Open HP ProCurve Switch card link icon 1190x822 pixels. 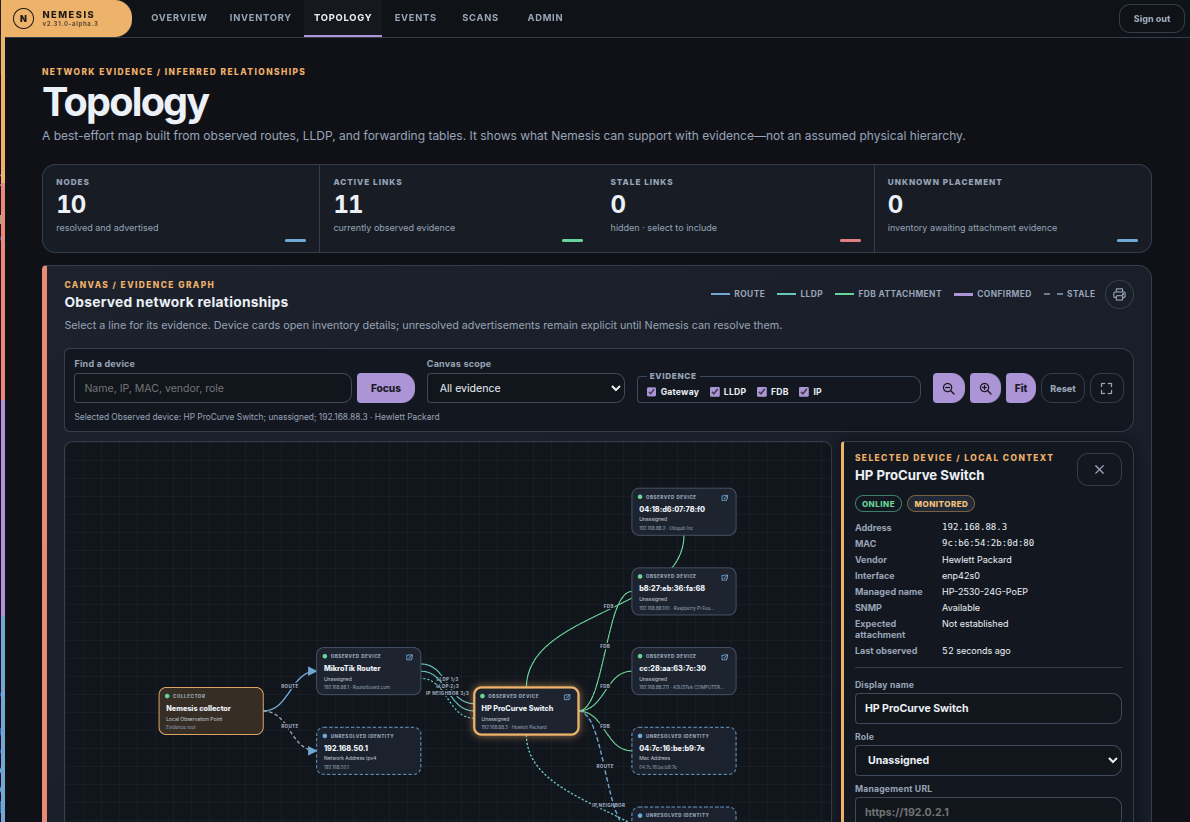coord(567,697)
